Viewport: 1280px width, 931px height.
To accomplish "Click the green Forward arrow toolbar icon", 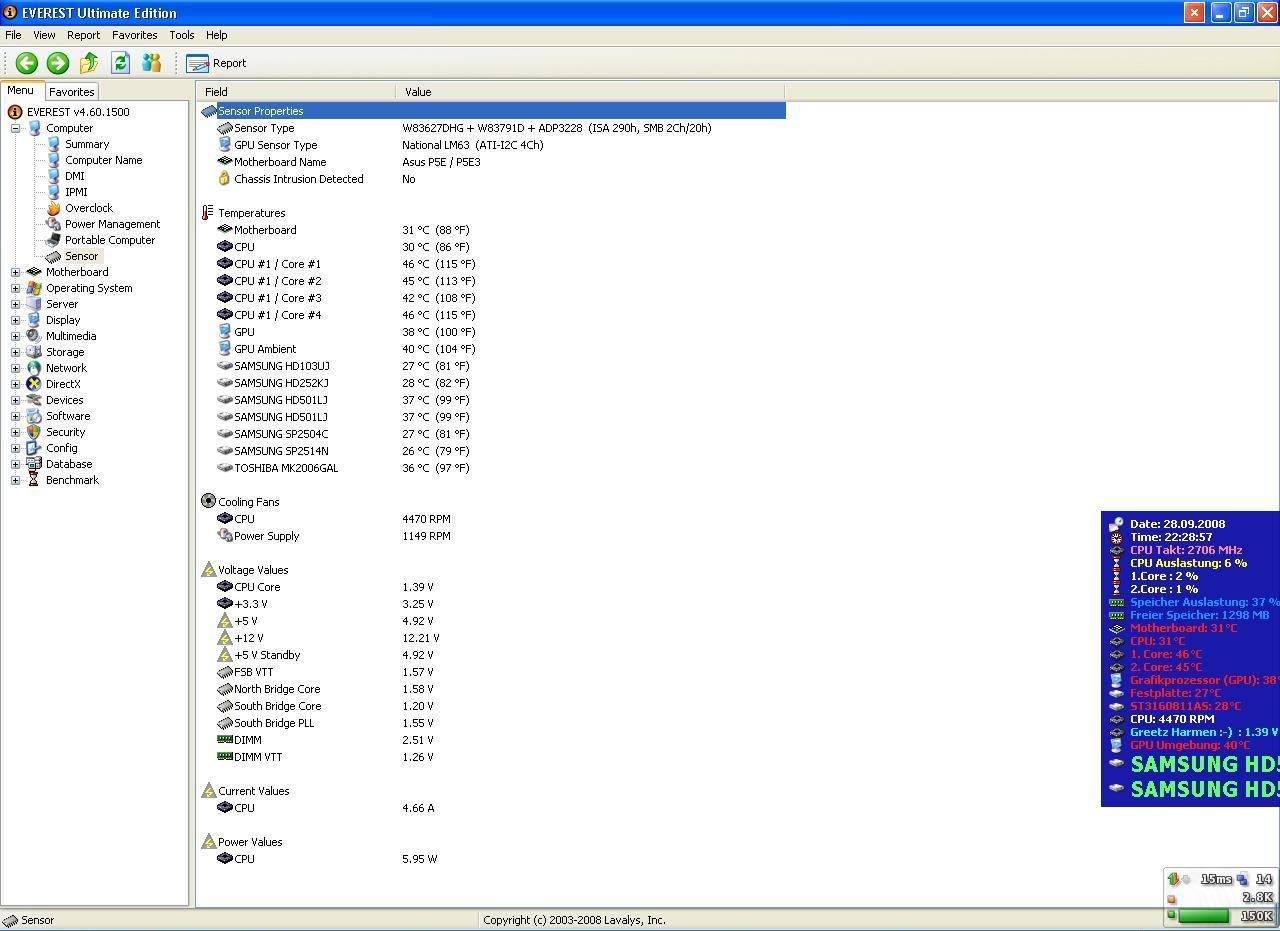I will 58,63.
